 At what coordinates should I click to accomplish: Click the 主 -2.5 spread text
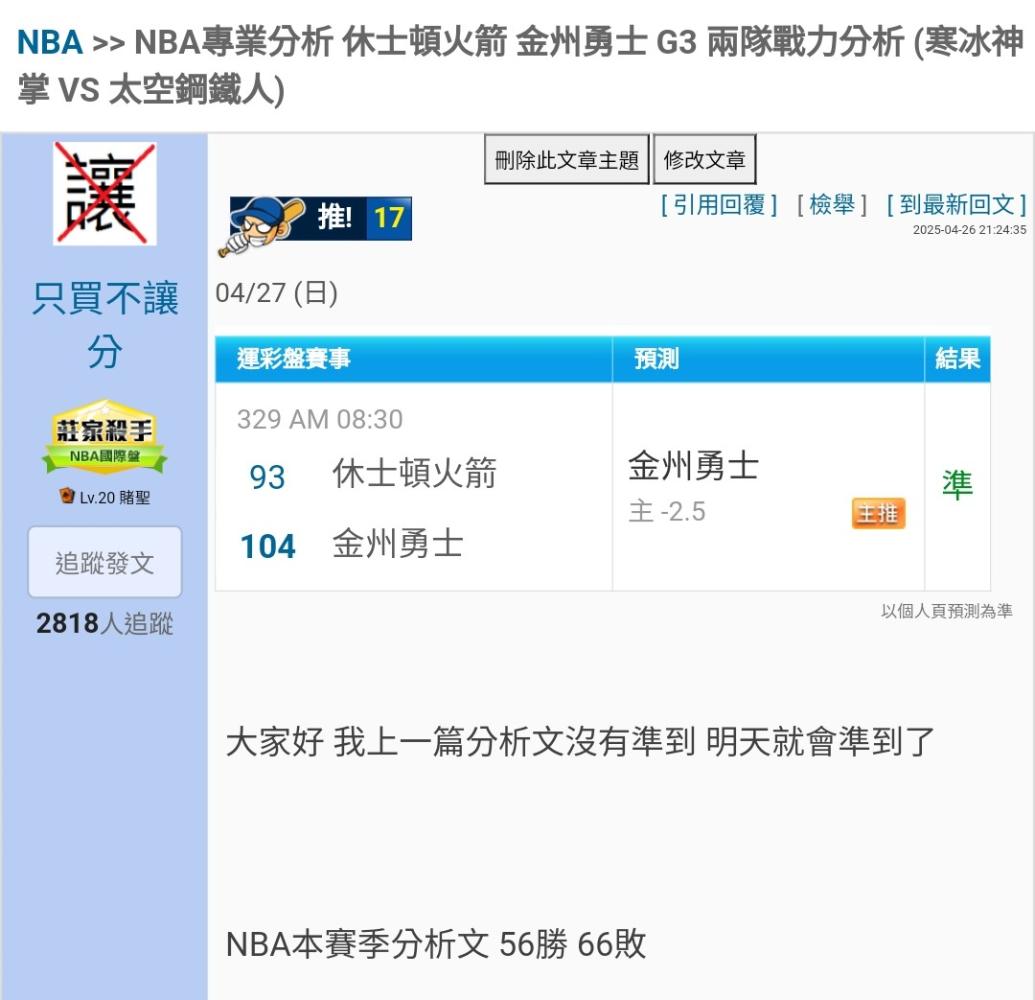(667, 512)
